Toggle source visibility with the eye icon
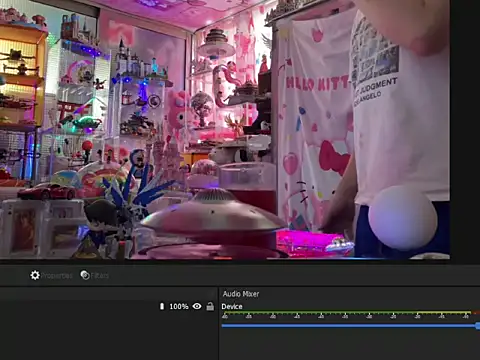The image size is (480, 360). (197, 306)
